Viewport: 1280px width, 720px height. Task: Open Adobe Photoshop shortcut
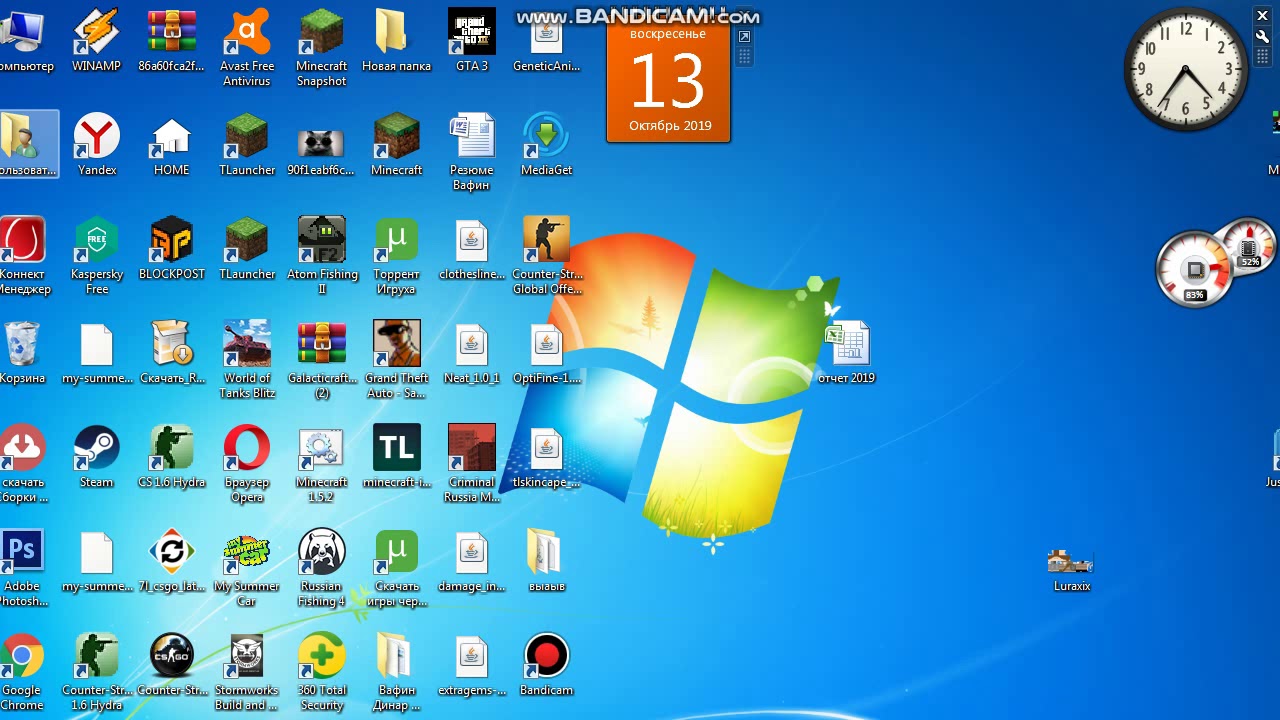pos(22,567)
